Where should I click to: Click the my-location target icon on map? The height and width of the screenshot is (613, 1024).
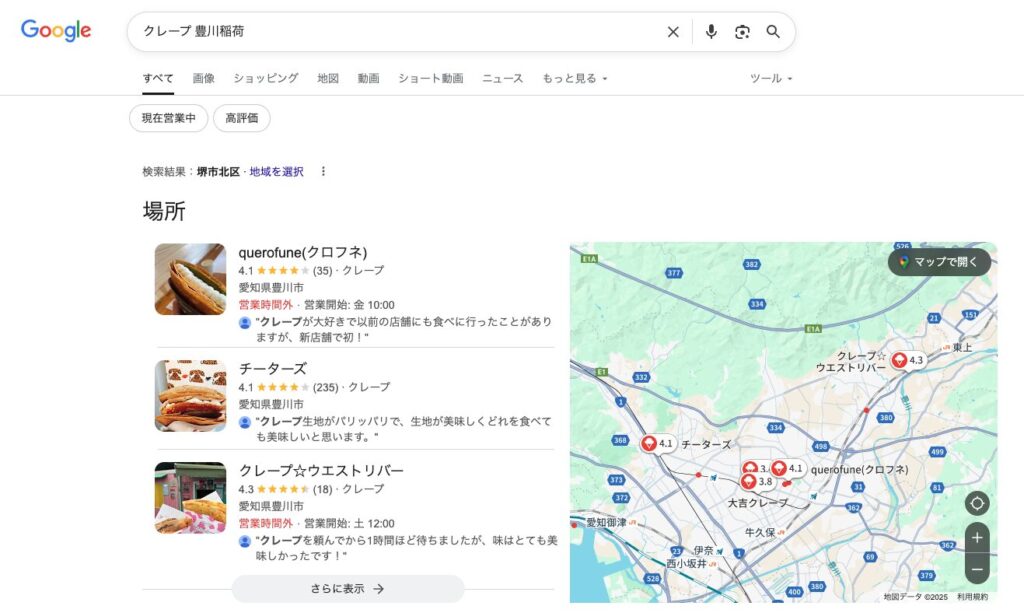tap(977, 503)
